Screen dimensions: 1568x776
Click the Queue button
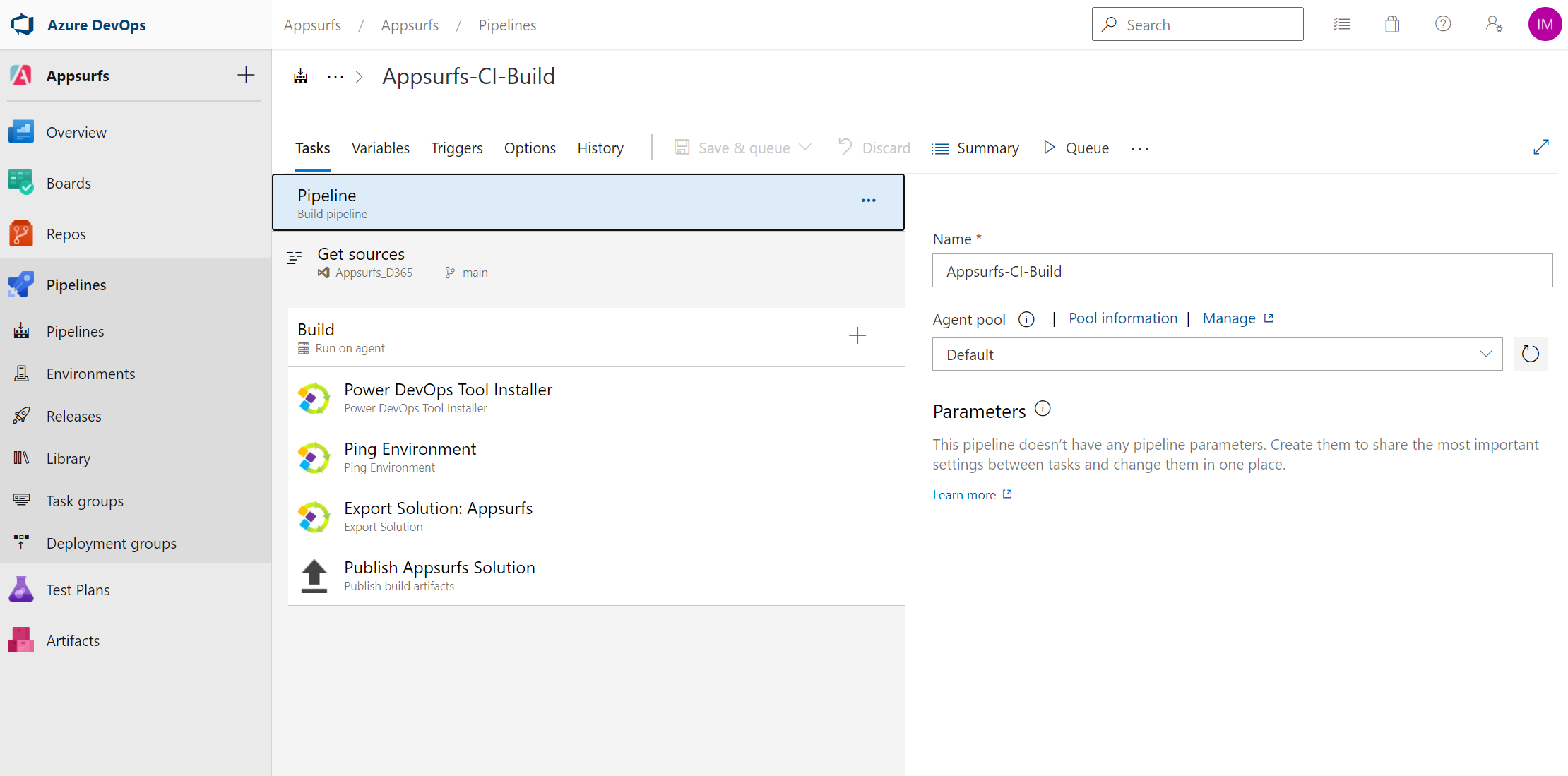[1076, 148]
